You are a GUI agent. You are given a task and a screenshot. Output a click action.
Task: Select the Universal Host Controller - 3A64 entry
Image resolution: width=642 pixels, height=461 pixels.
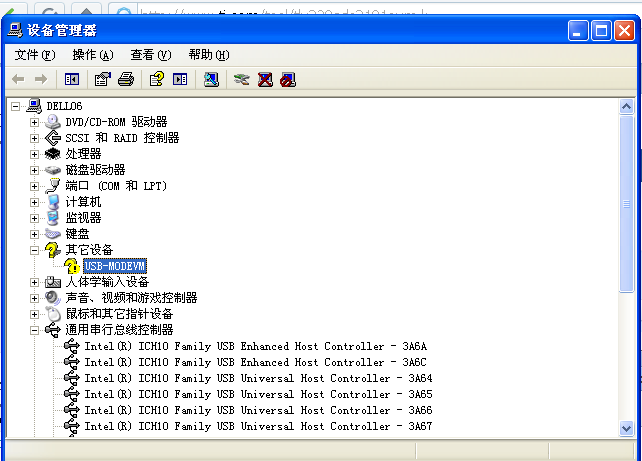(258, 378)
